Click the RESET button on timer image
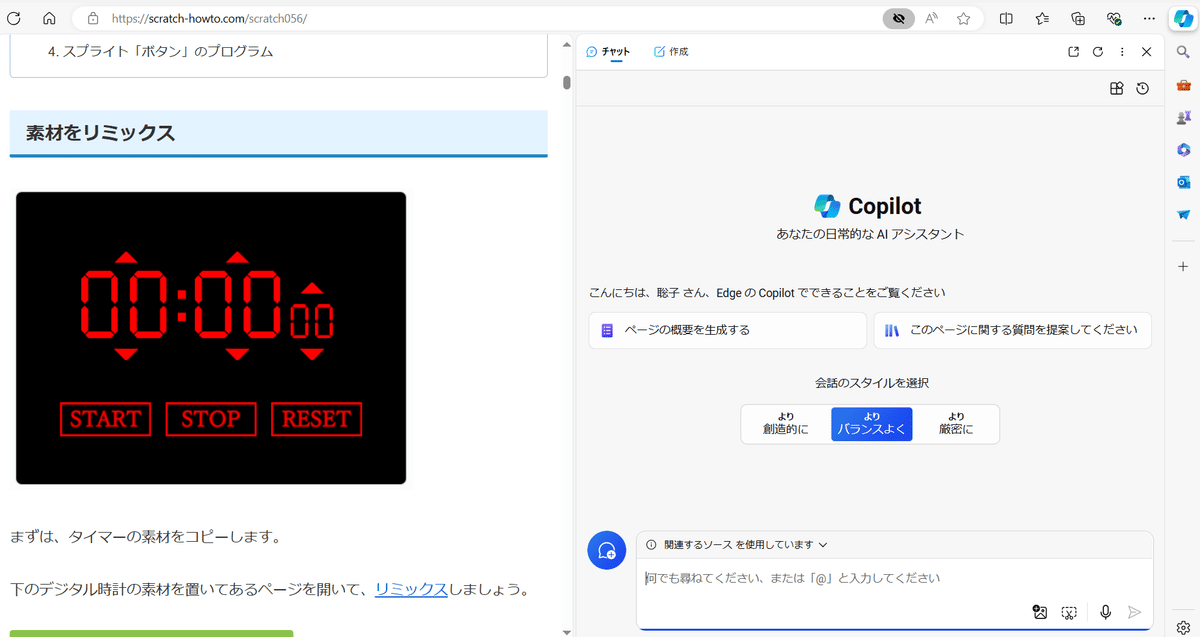The height and width of the screenshot is (637, 1200). tap(316, 419)
